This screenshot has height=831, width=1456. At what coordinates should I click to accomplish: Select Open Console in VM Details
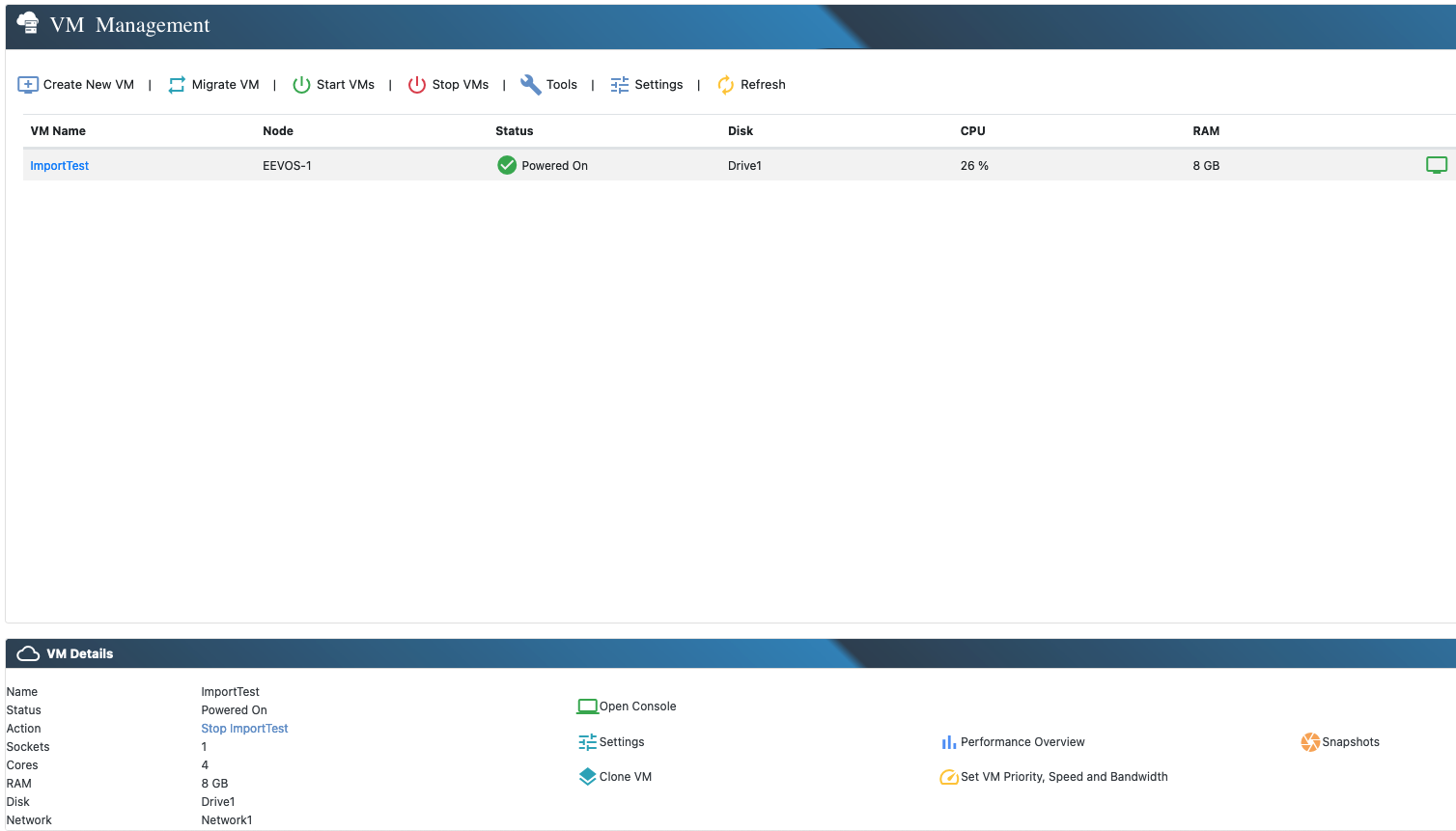click(637, 706)
